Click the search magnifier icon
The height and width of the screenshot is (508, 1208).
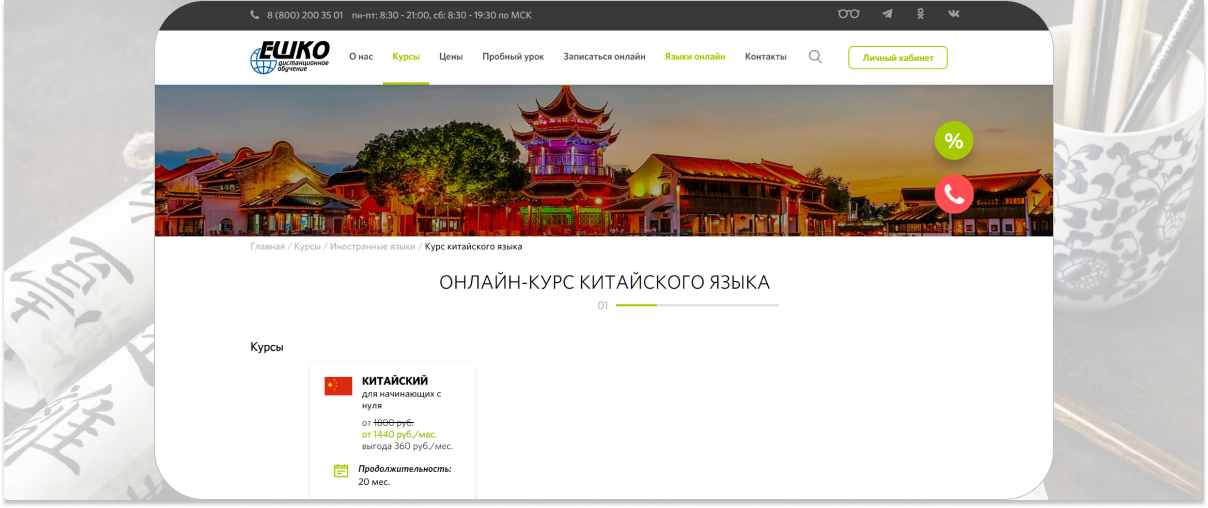(815, 57)
